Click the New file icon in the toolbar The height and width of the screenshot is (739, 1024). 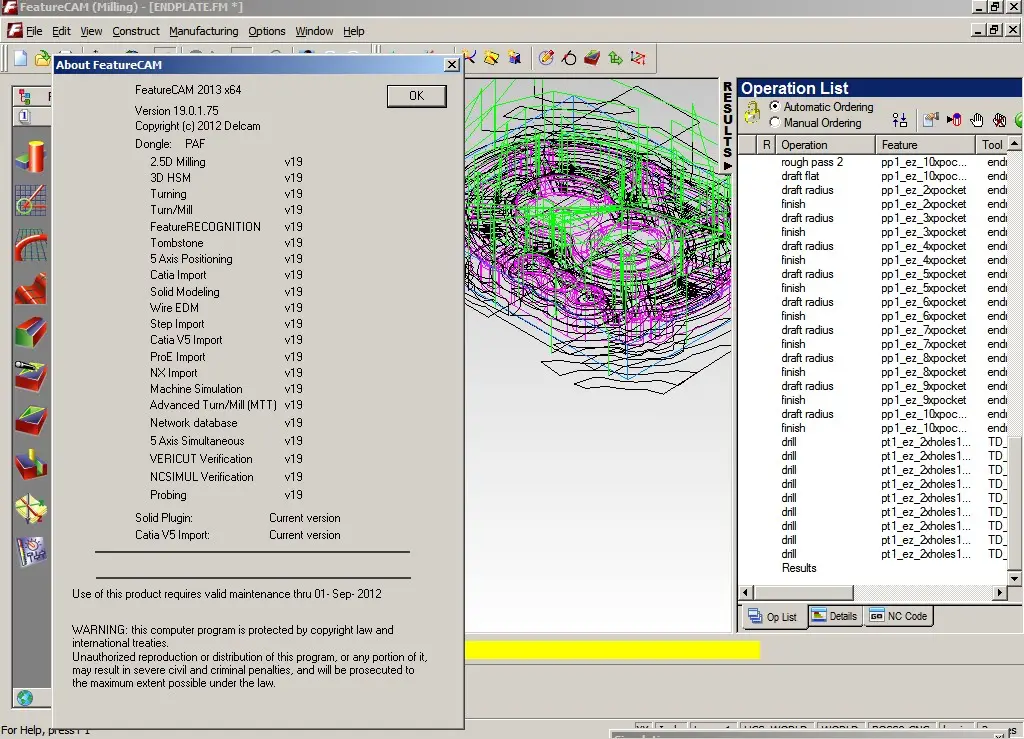click(21, 58)
